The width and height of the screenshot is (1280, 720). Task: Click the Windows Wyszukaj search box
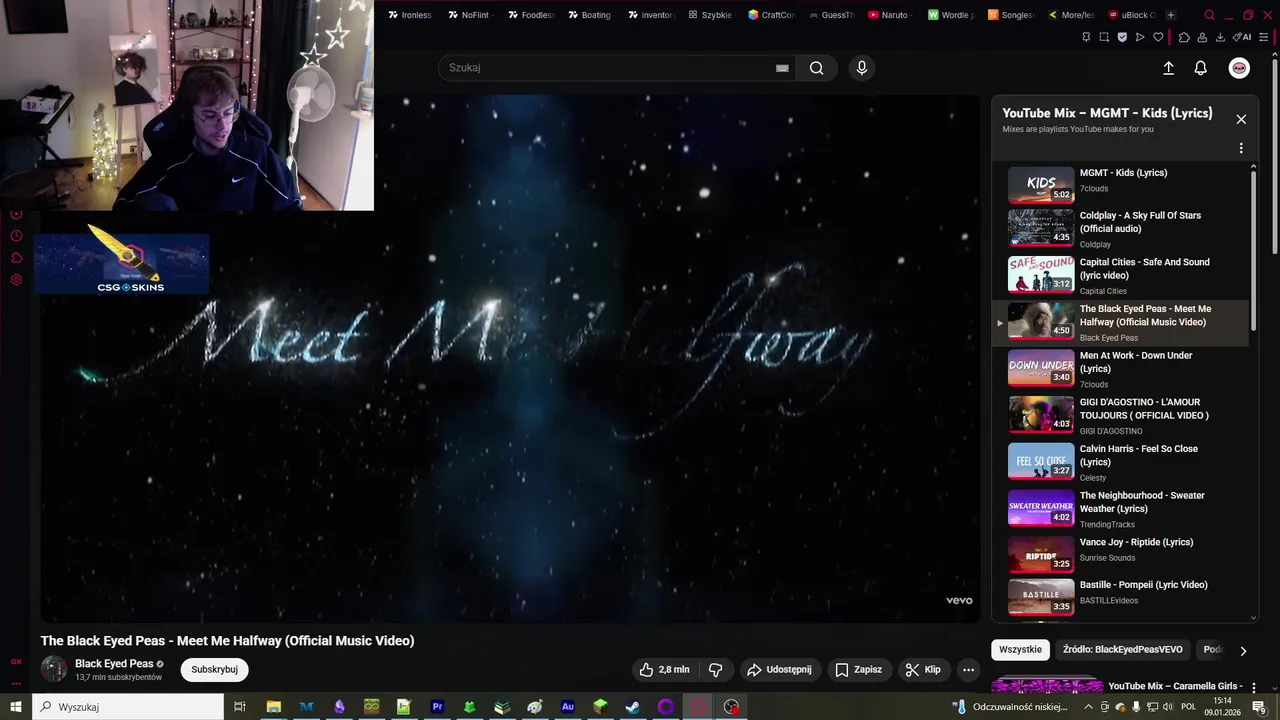click(x=128, y=707)
